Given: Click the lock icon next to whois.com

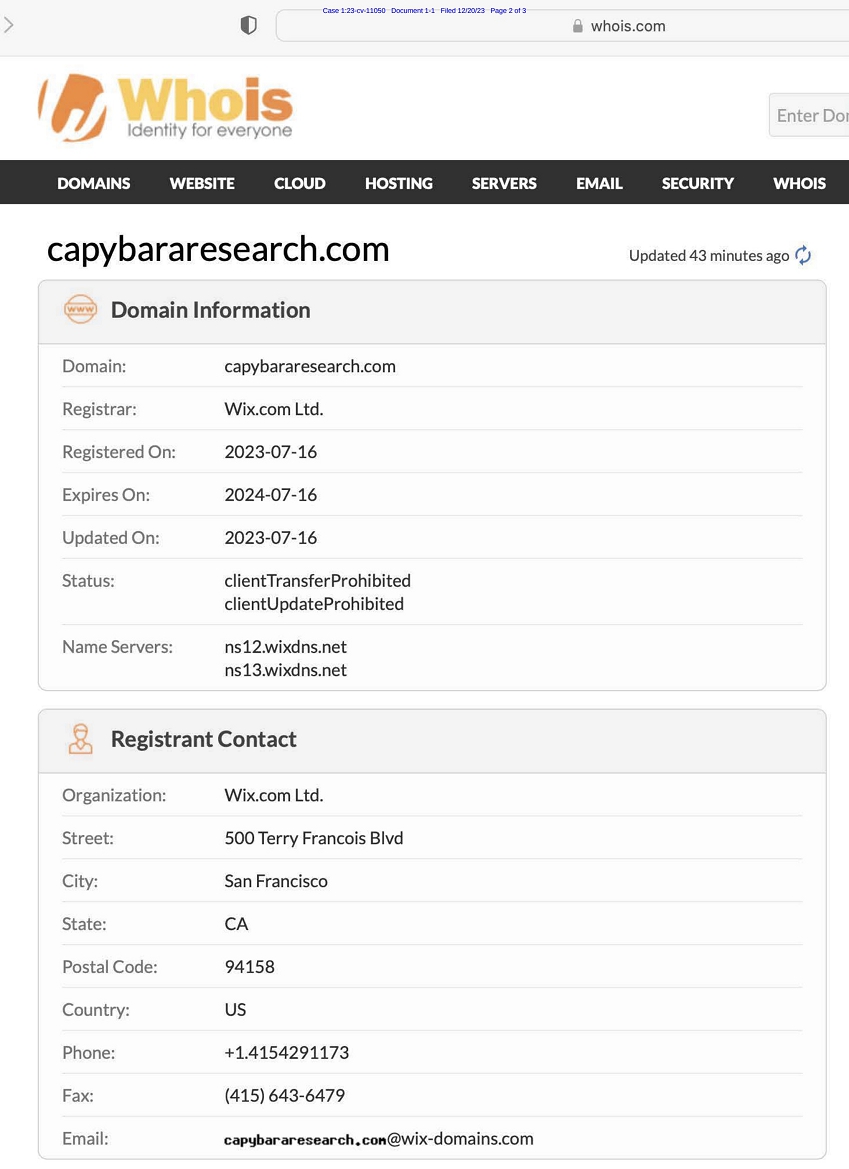Looking at the screenshot, I should point(577,26).
